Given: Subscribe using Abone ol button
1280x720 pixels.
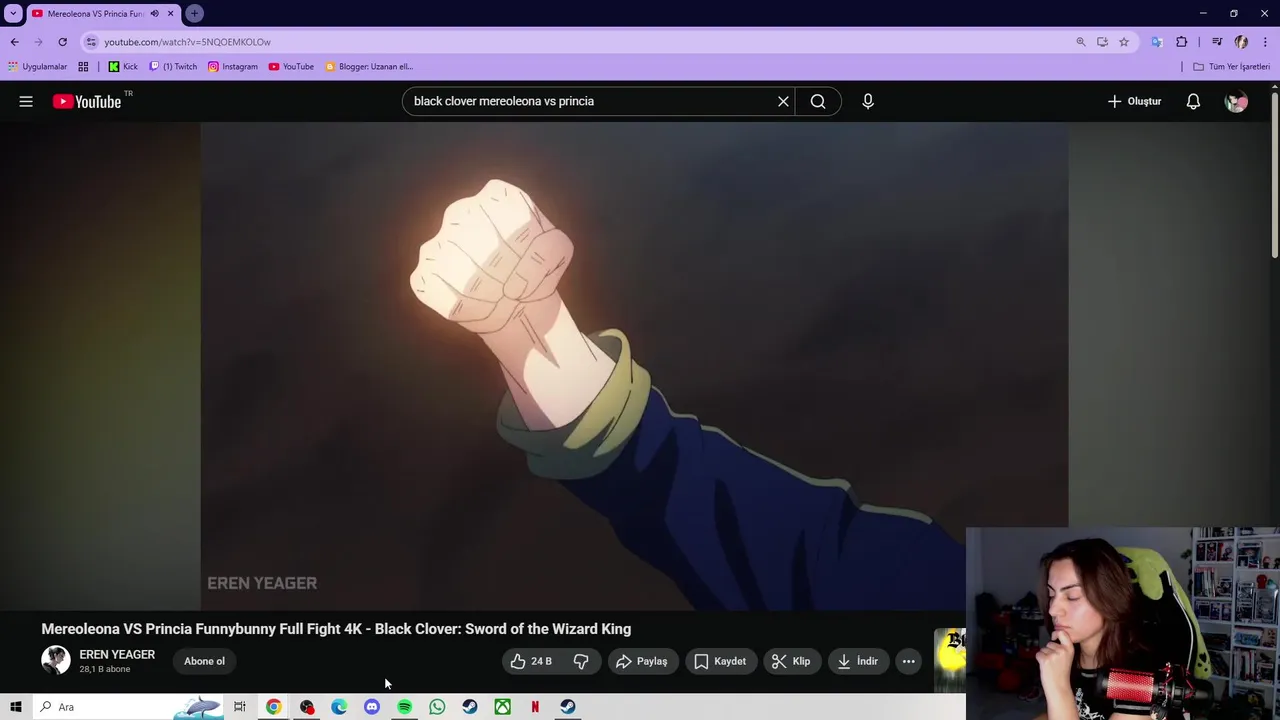Looking at the screenshot, I should [x=204, y=661].
